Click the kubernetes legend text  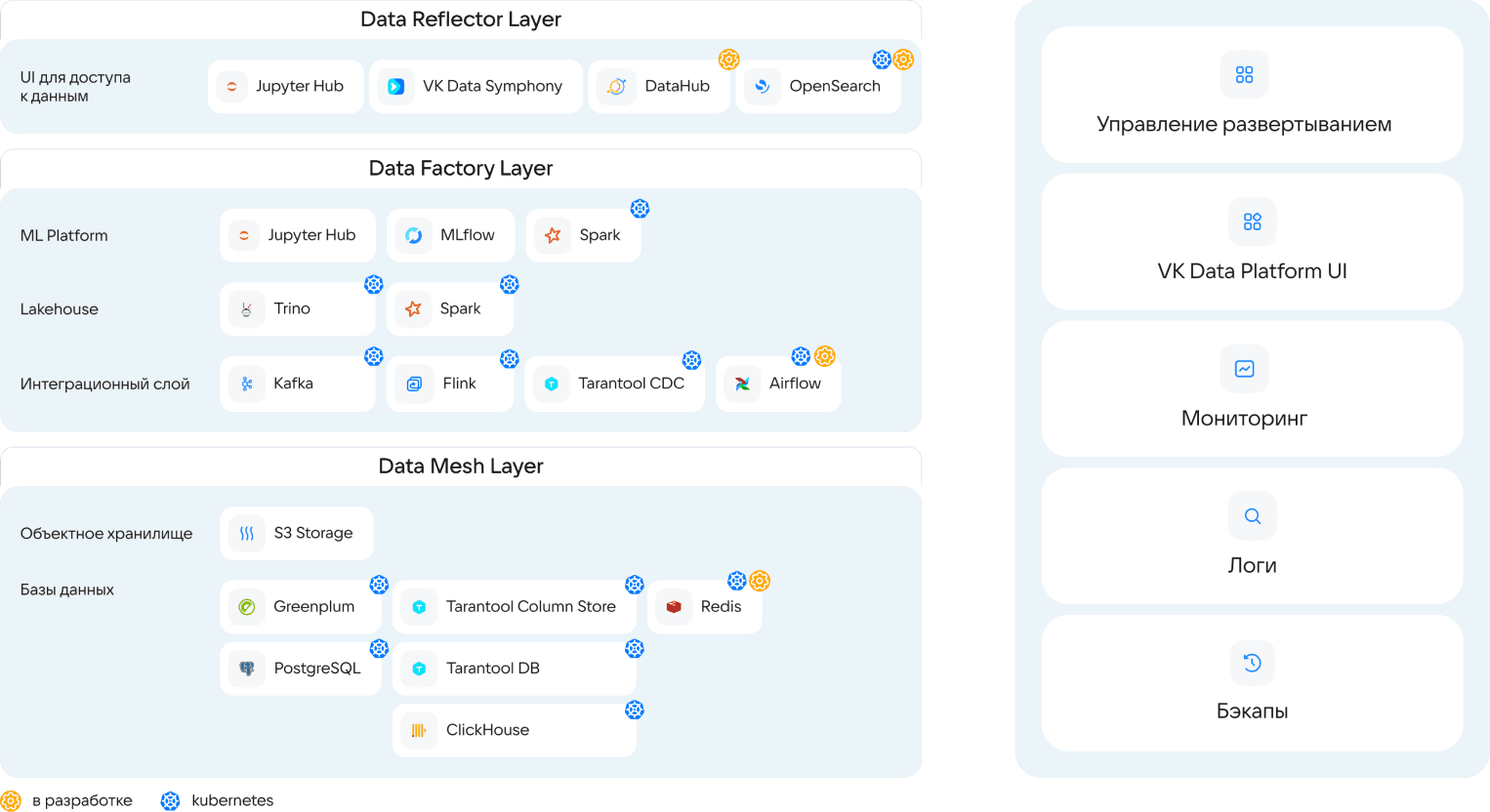[x=232, y=800]
